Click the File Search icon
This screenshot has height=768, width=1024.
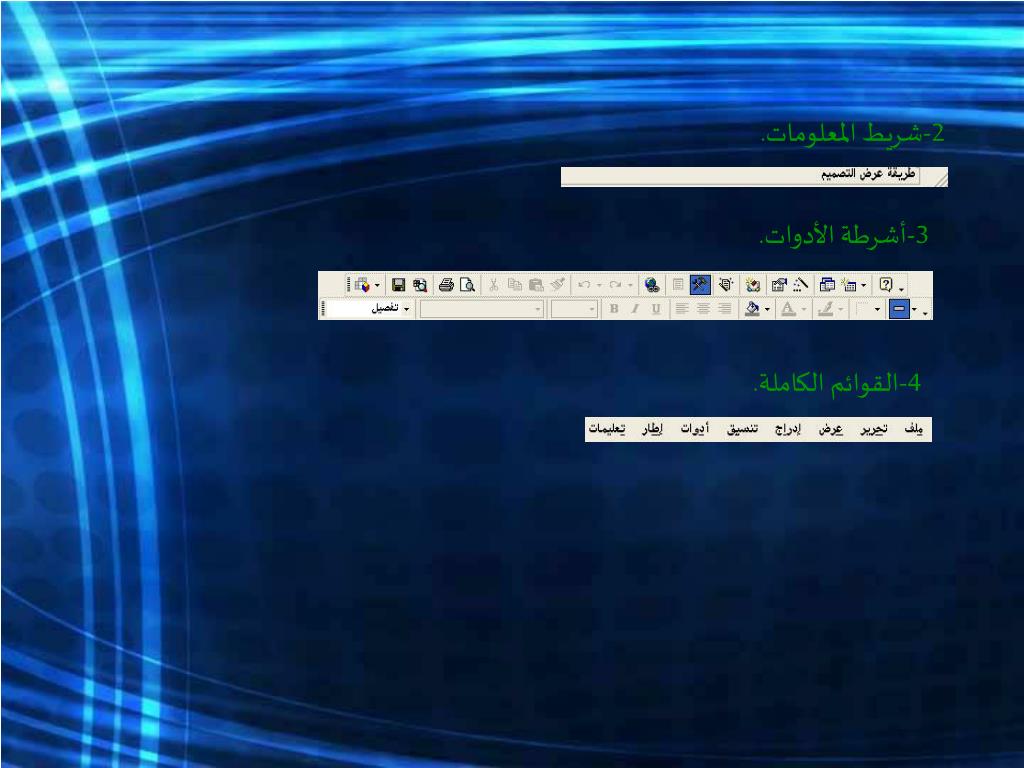tap(420, 285)
